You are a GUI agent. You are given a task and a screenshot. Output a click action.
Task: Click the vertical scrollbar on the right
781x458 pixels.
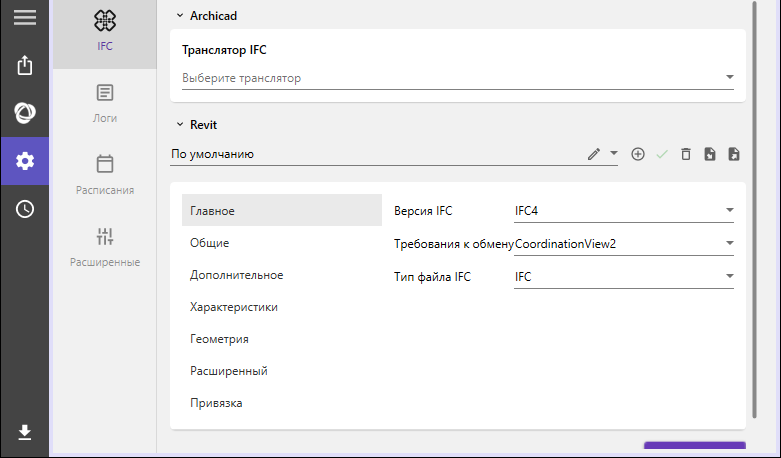click(754, 209)
